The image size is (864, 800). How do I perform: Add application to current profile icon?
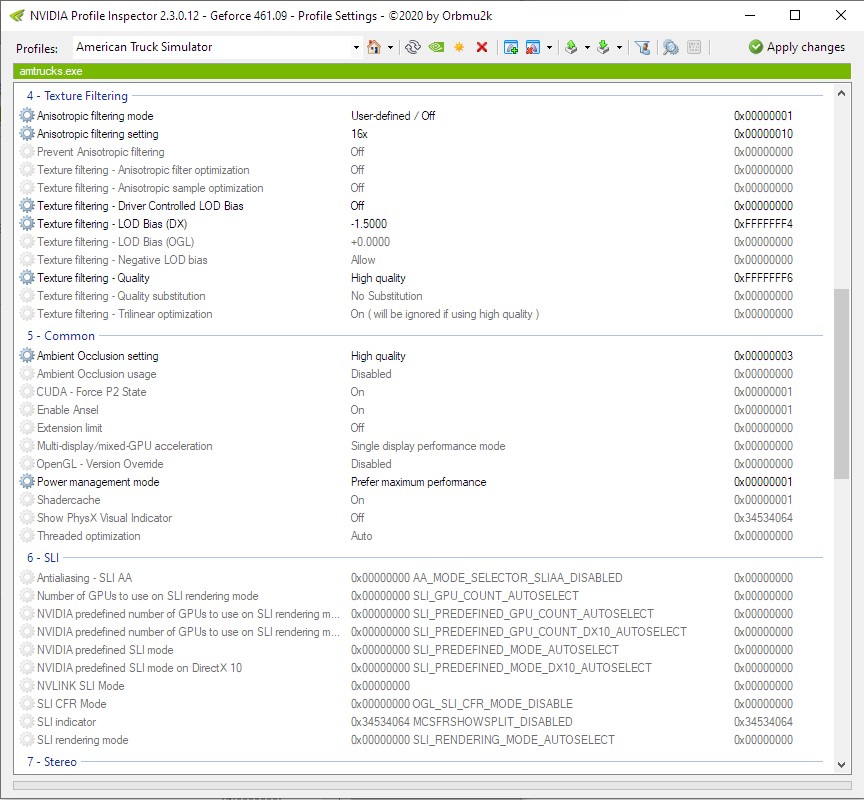click(511, 47)
